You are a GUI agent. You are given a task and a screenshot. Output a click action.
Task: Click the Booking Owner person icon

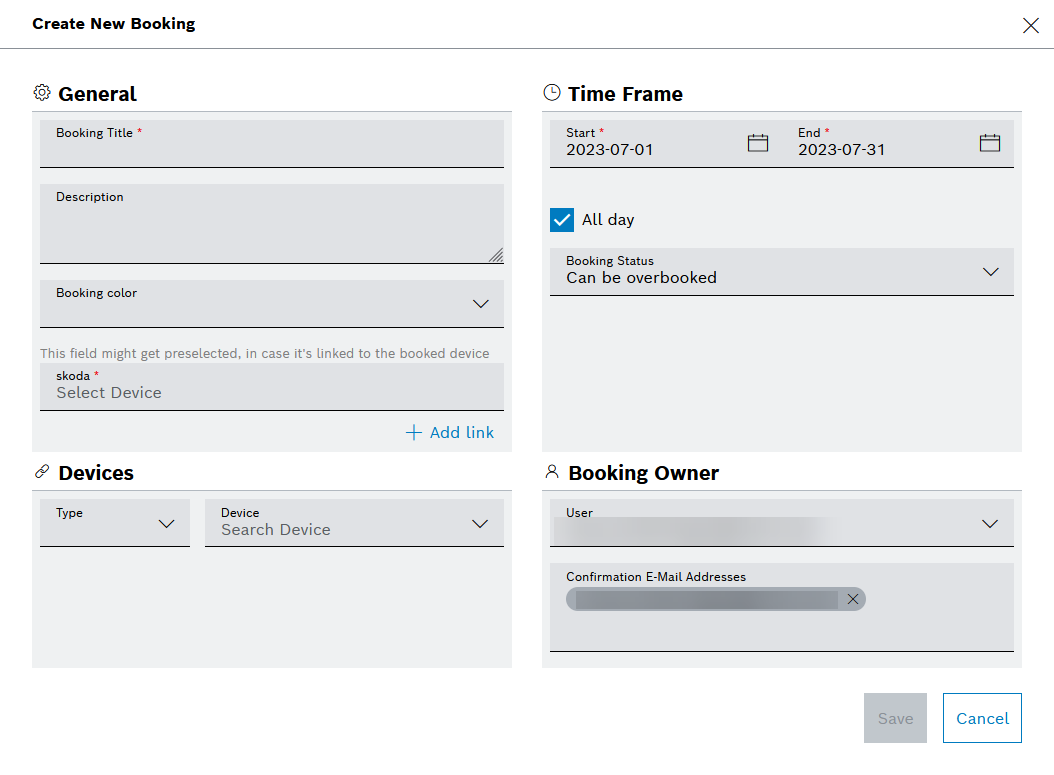point(552,472)
